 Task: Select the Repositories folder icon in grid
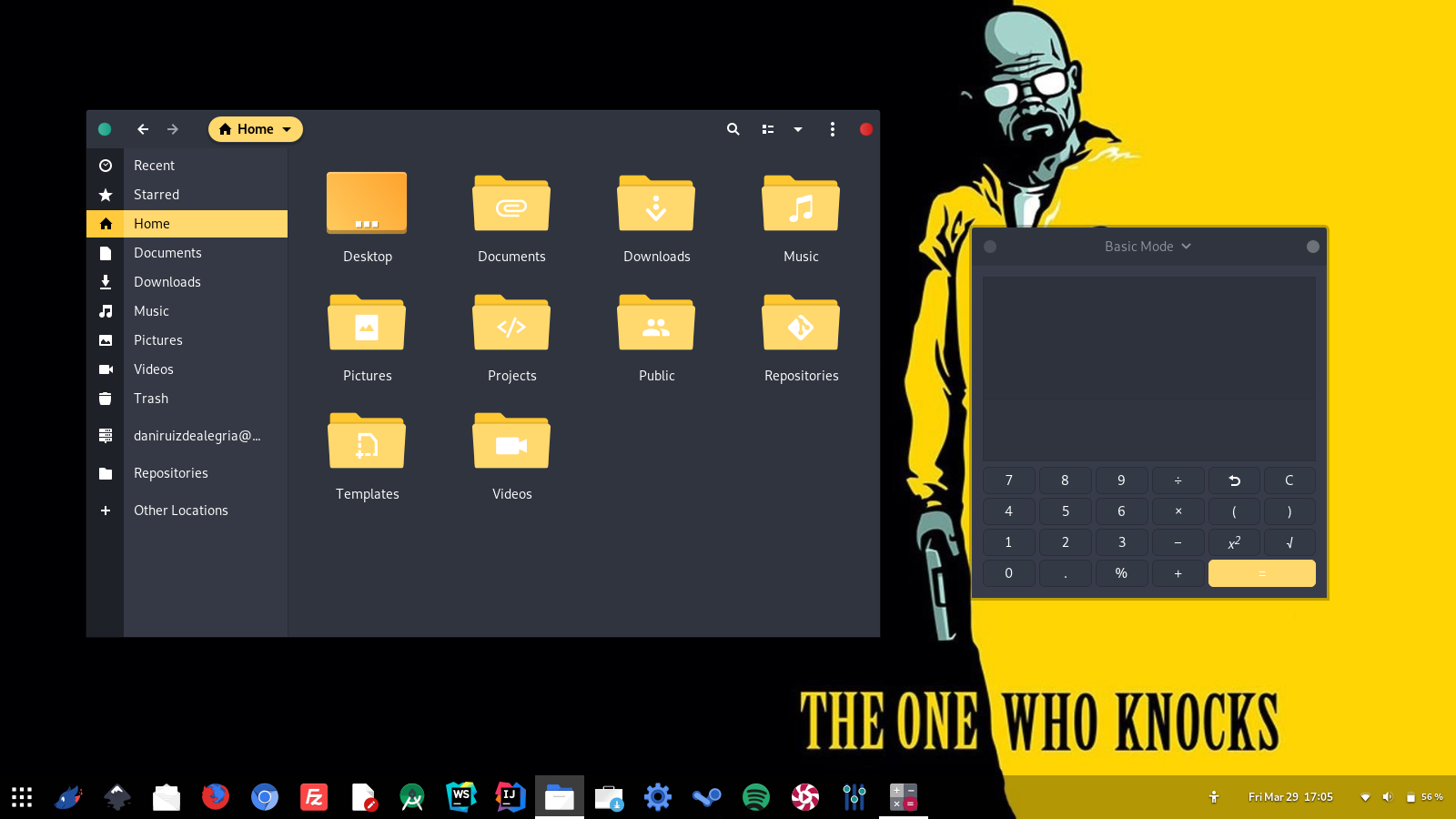[x=801, y=322]
